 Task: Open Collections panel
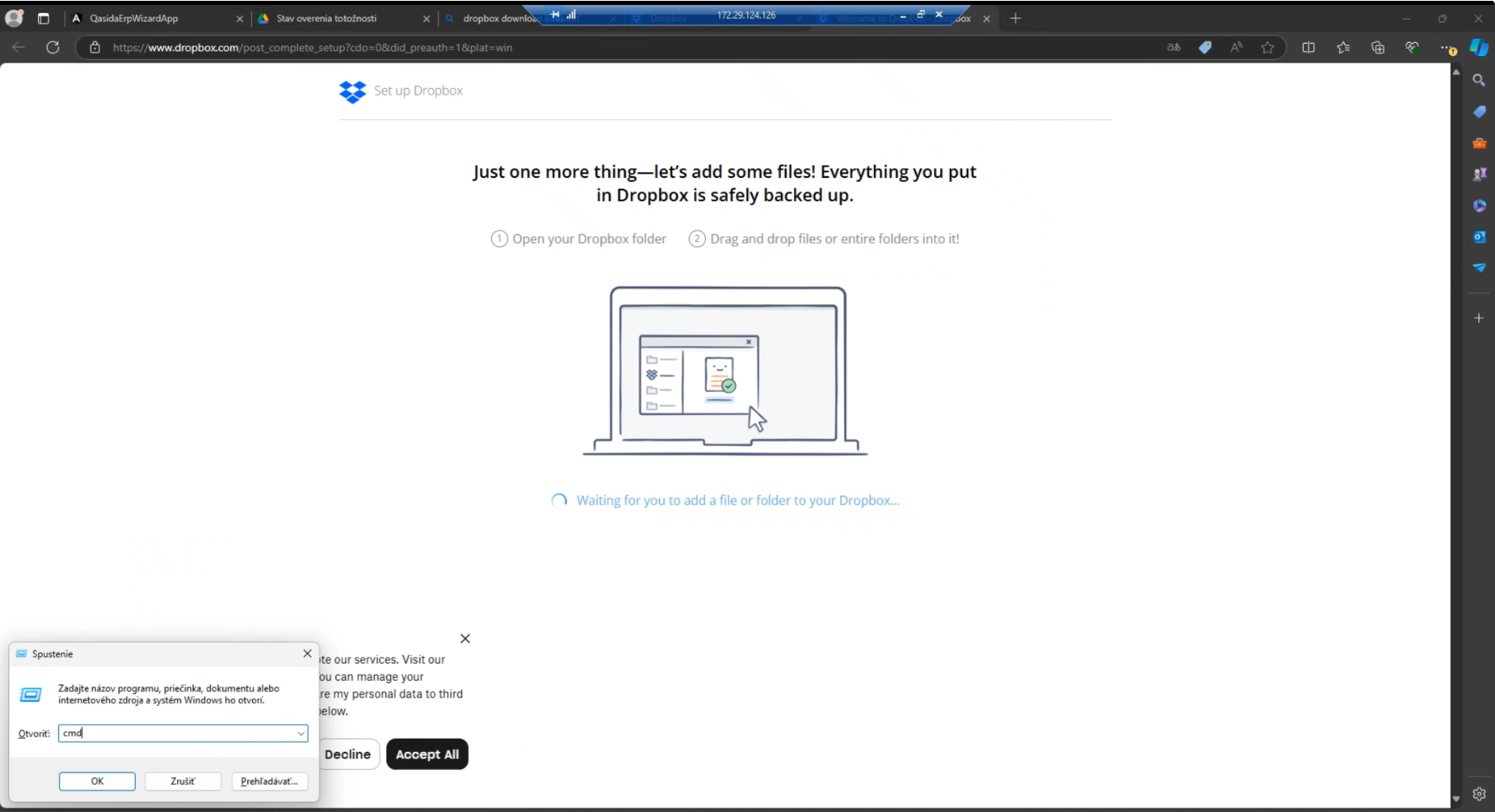1378,48
